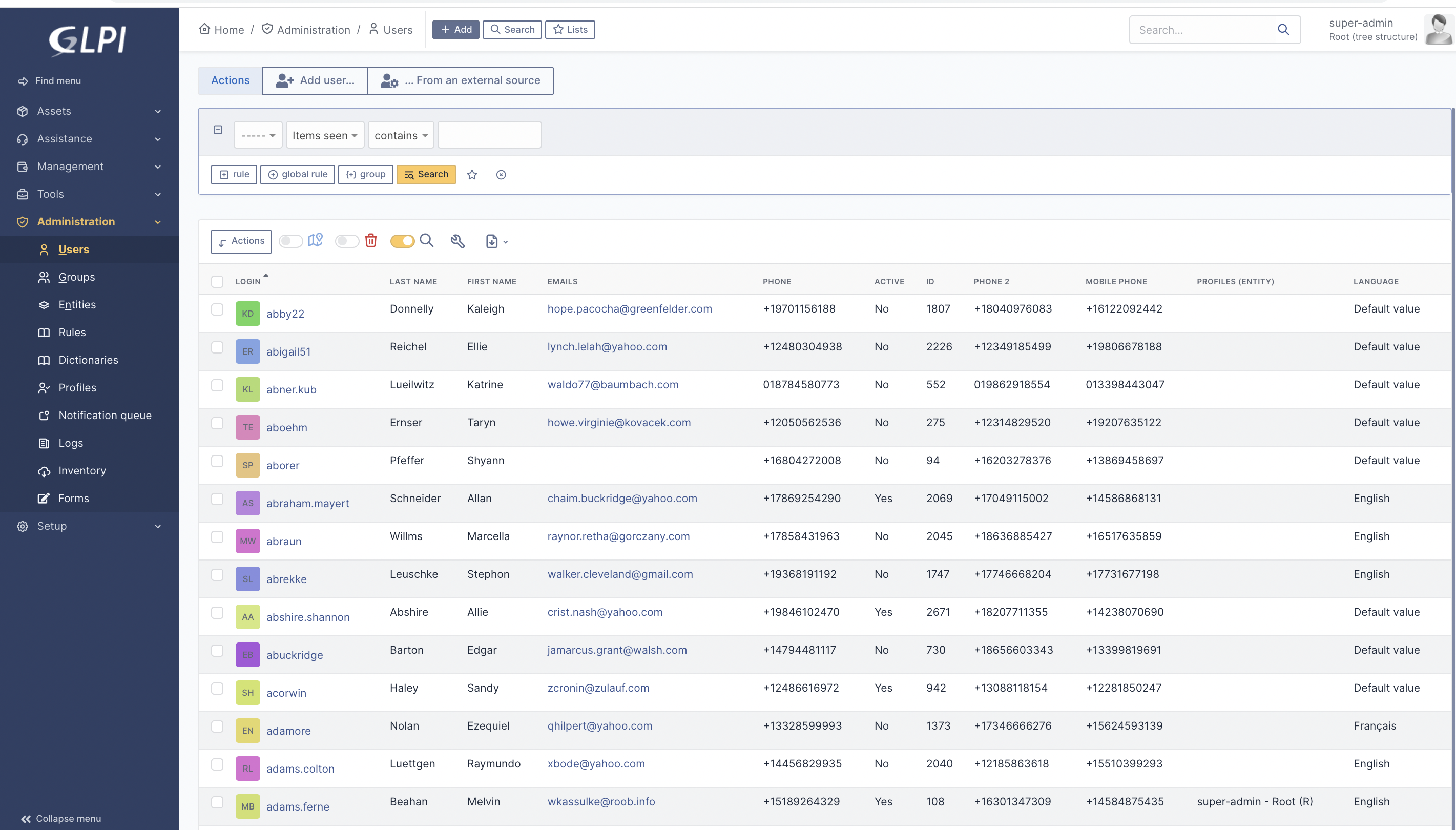The width and height of the screenshot is (1456, 830).
Task: Click the wrench column settings icon
Action: 457,241
